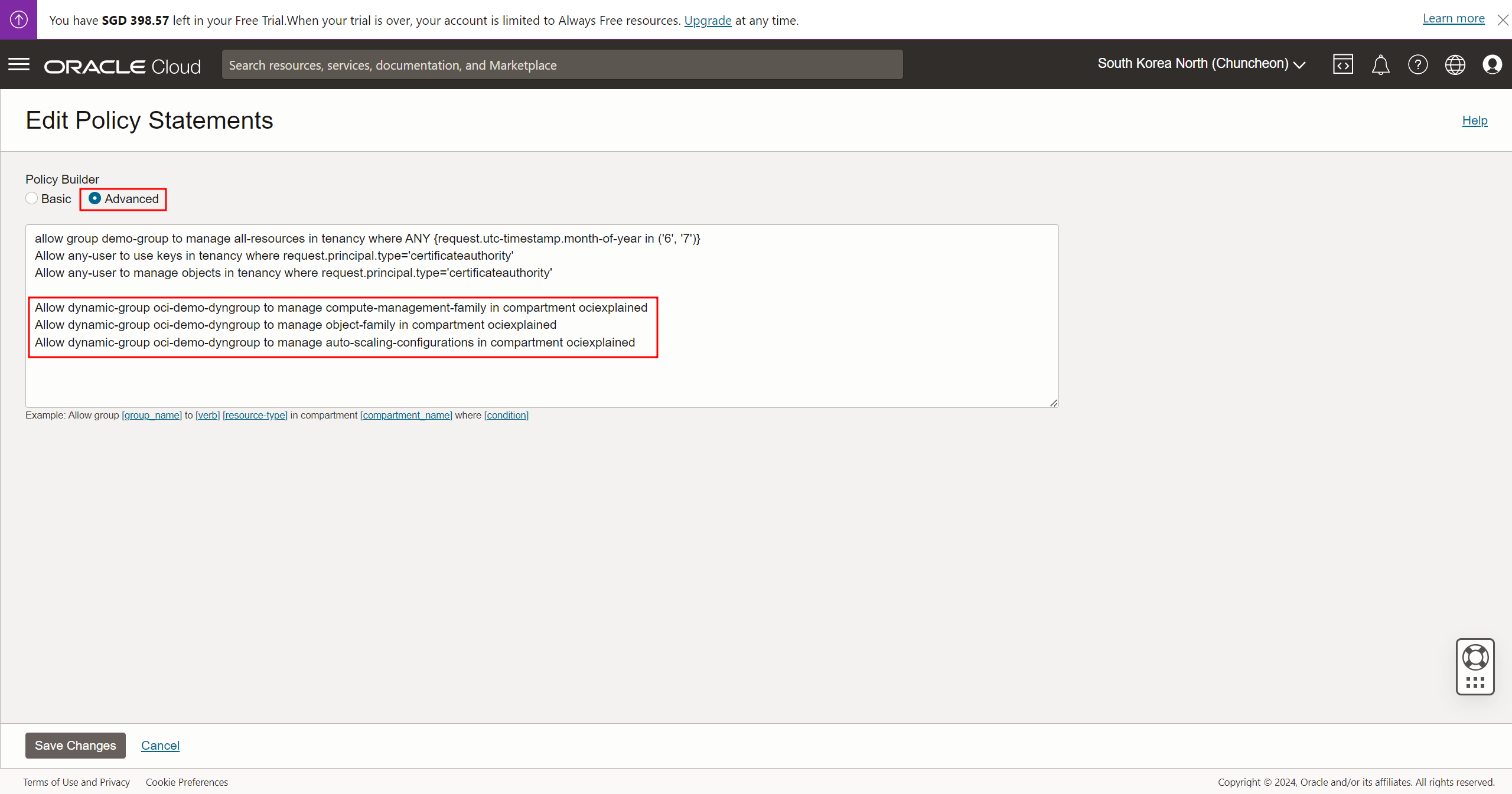Viewport: 1512px width, 794px height.
Task: Click the textarea resize handle
Action: (x=1054, y=403)
